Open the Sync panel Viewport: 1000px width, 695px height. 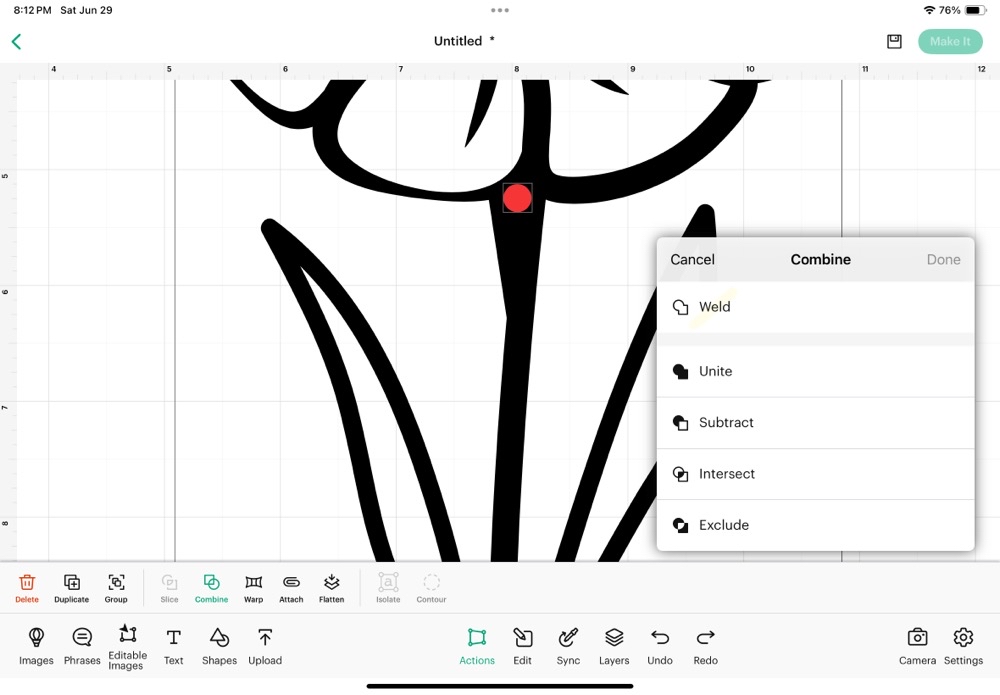point(568,646)
